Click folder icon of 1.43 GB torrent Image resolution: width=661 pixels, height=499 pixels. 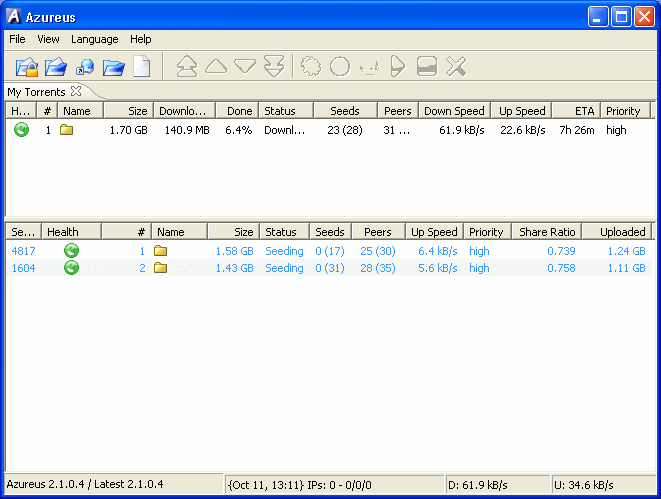(x=161, y=268)
